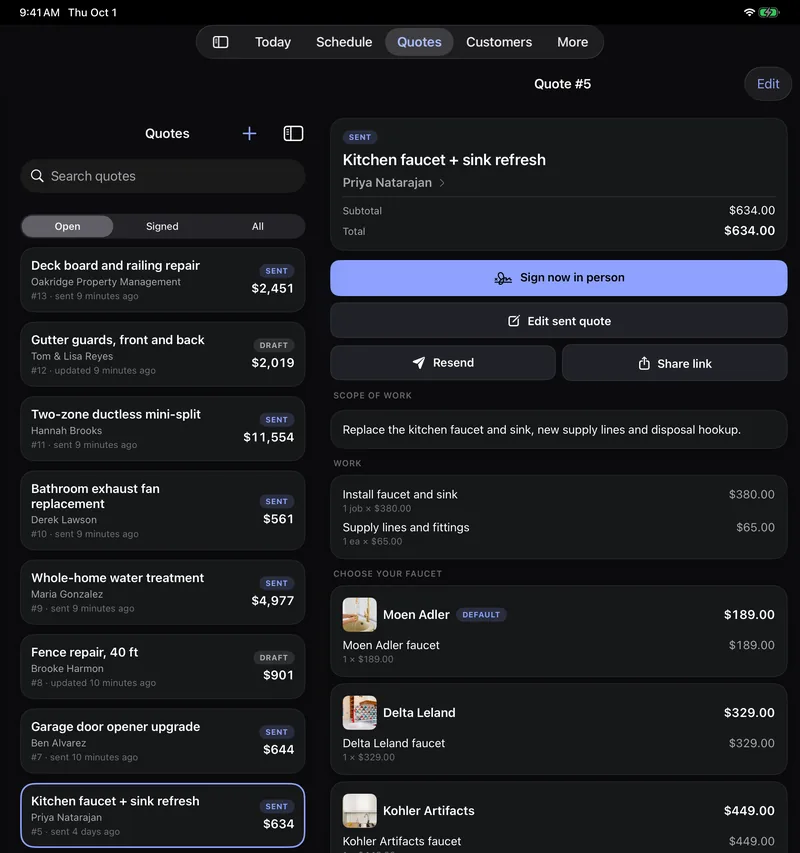The width and height of the screenshot is (800, 853).
Task: View the Kohler Artifacts faucet thumbnail
Action: (359, 811)
